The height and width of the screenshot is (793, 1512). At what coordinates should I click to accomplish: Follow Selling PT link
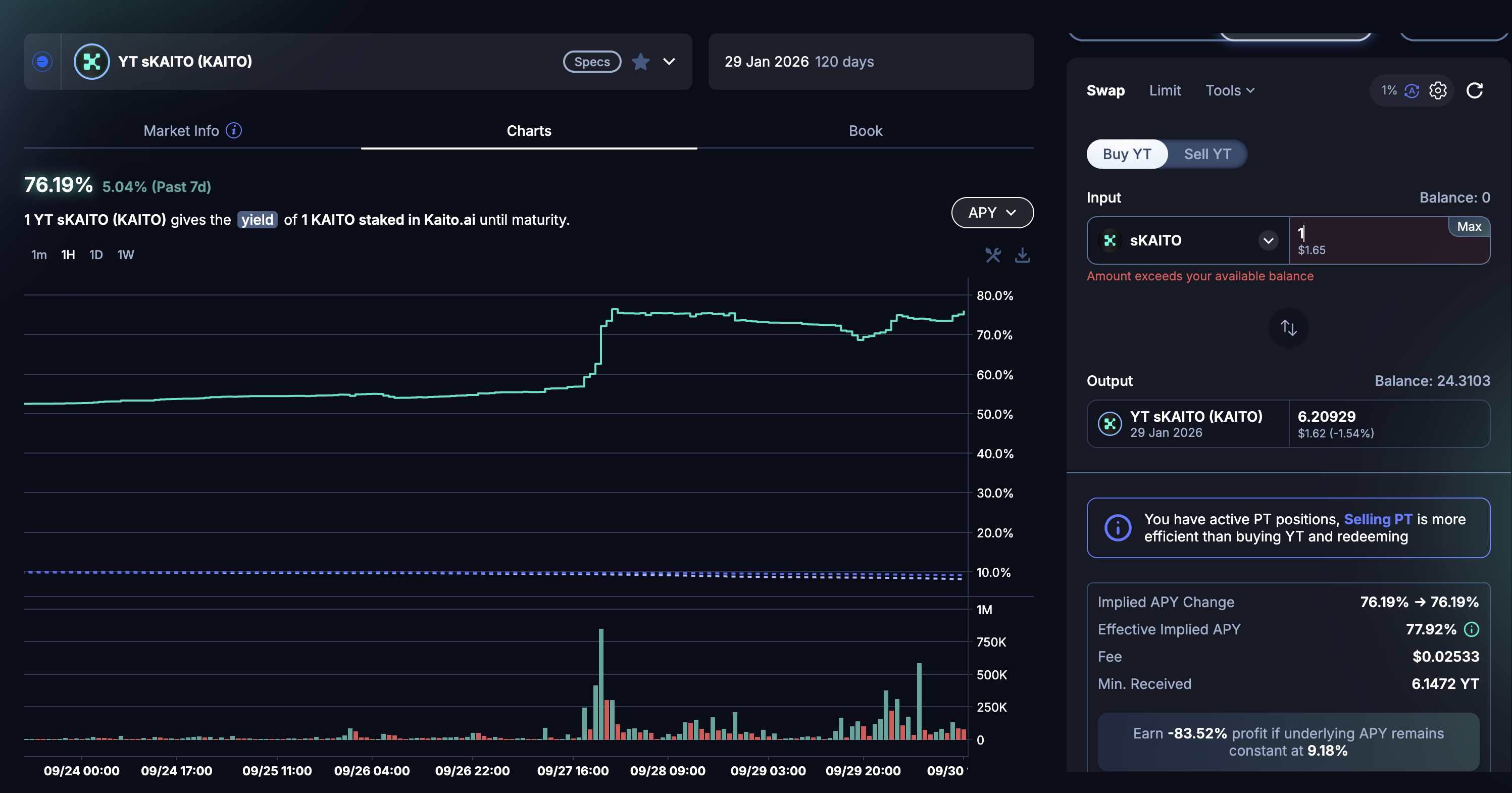(x=1378, y=519)
